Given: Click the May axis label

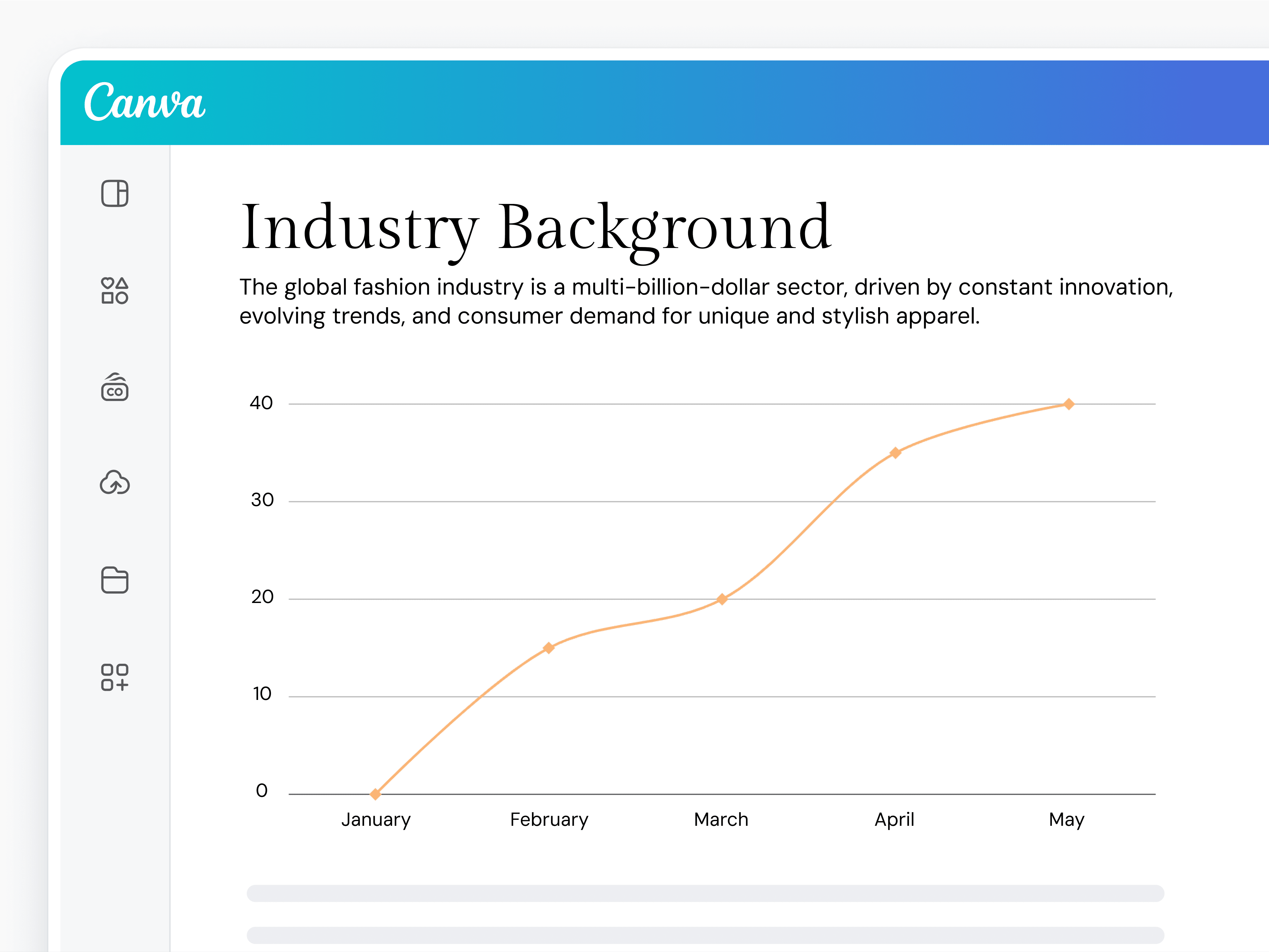Looking at the screenshot, I should pos(1067,820).
